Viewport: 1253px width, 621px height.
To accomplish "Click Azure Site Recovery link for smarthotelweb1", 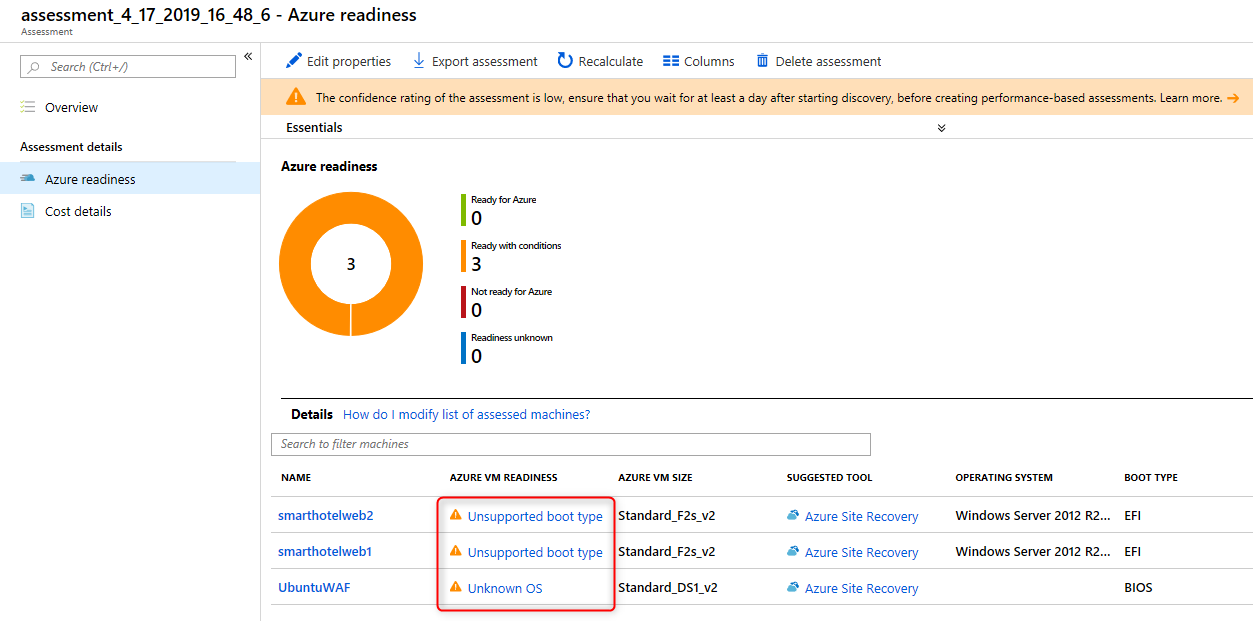I will click(x=861, y=552).
